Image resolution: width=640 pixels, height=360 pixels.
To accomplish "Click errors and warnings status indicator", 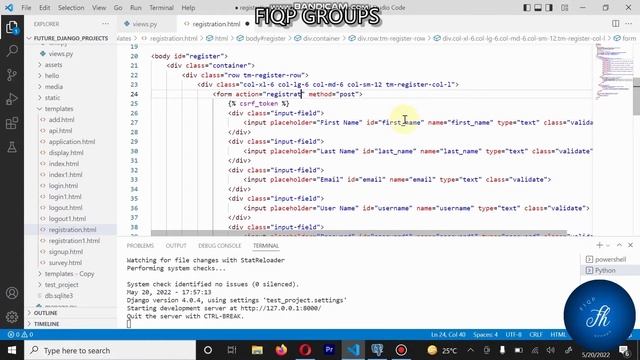I will (20, 334).
